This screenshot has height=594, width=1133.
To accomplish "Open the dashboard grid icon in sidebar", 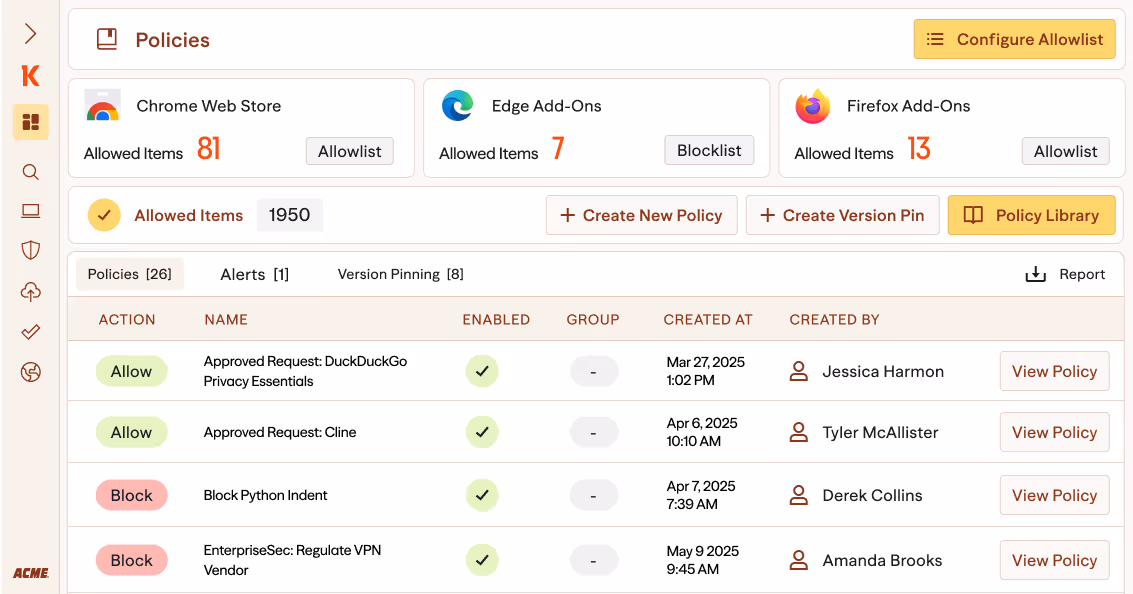I will coord(30,121).
